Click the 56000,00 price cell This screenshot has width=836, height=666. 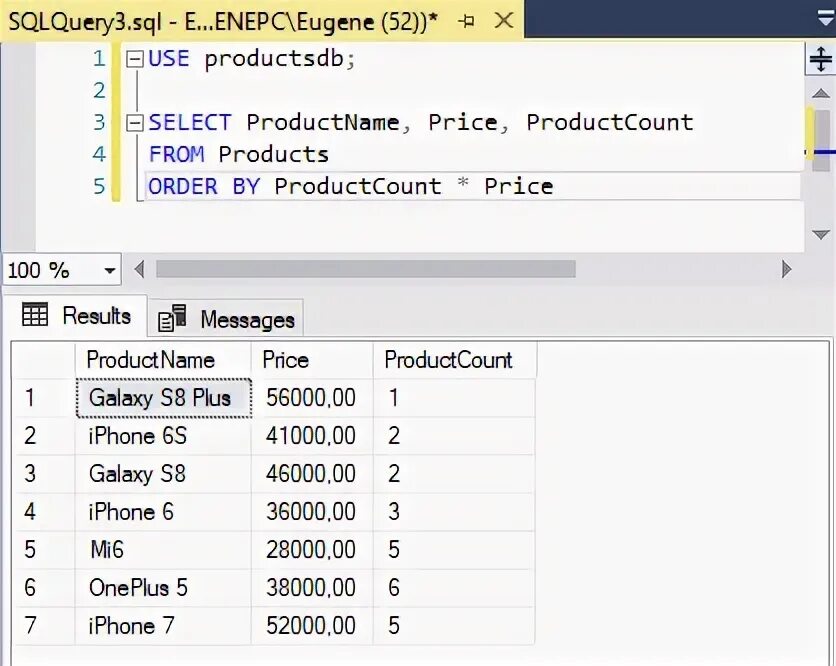coord(312,398)
